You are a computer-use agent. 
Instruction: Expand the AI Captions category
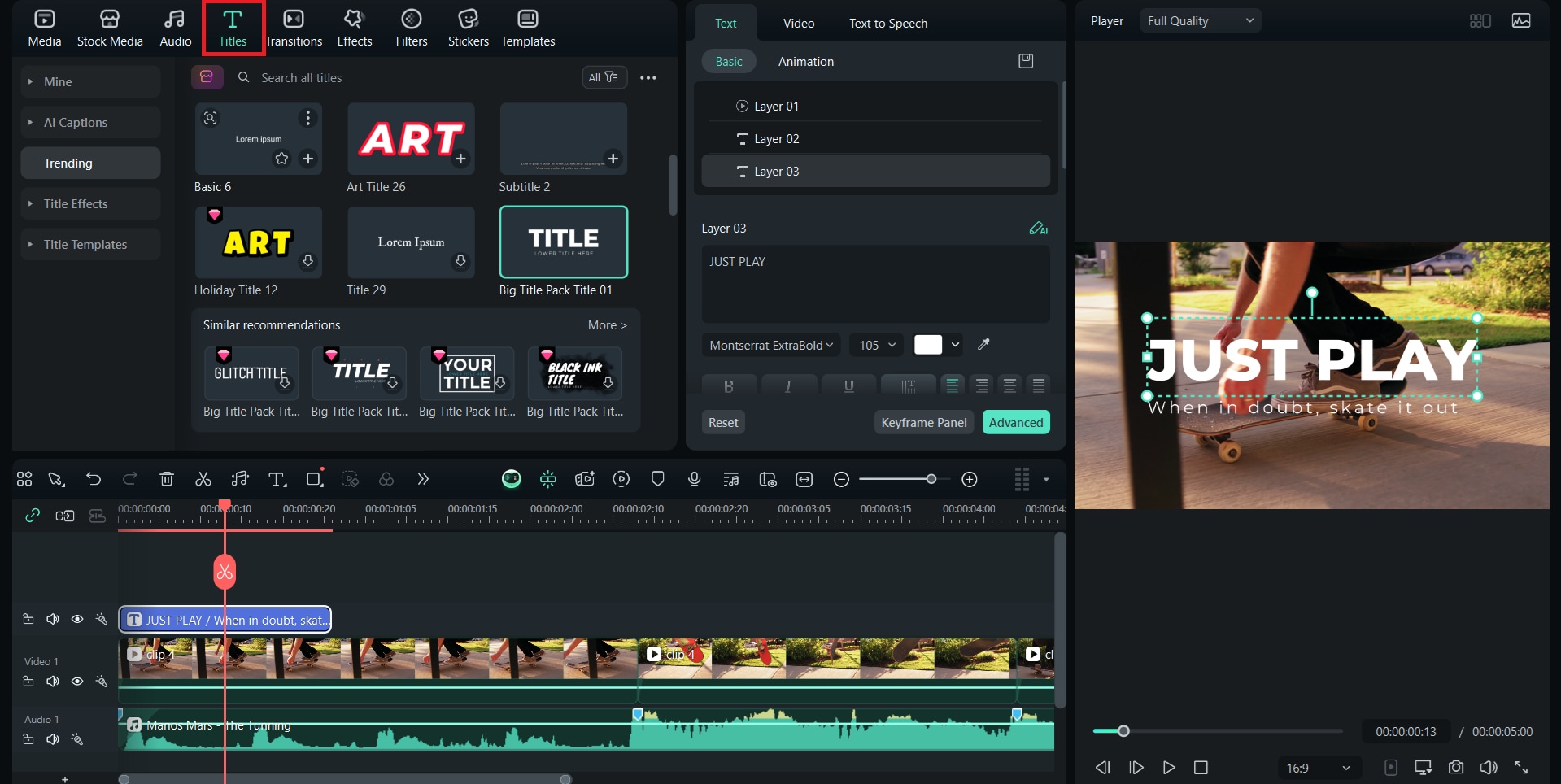90,122
